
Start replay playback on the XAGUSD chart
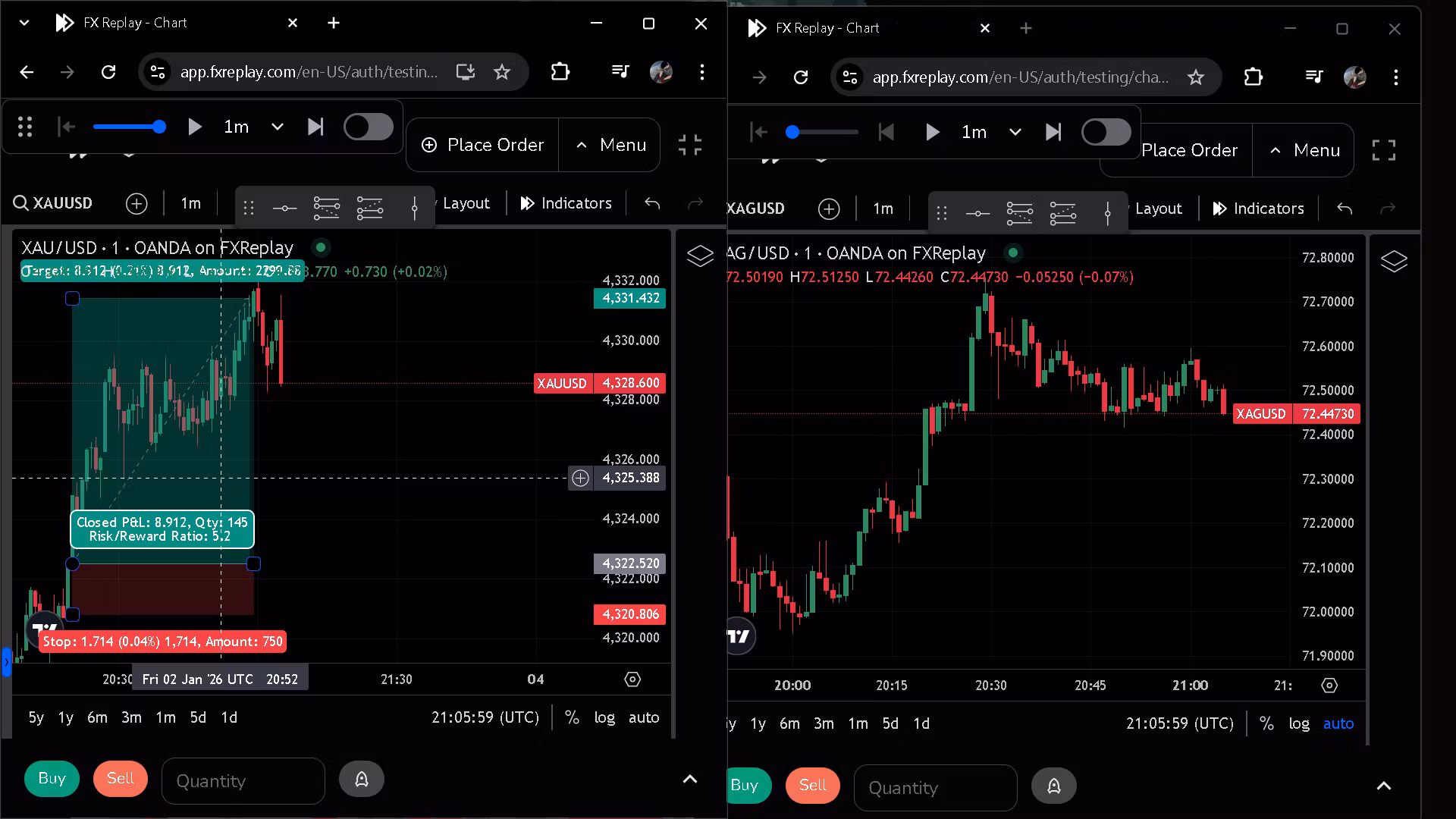pyautogui.click(x=933, y=133)
